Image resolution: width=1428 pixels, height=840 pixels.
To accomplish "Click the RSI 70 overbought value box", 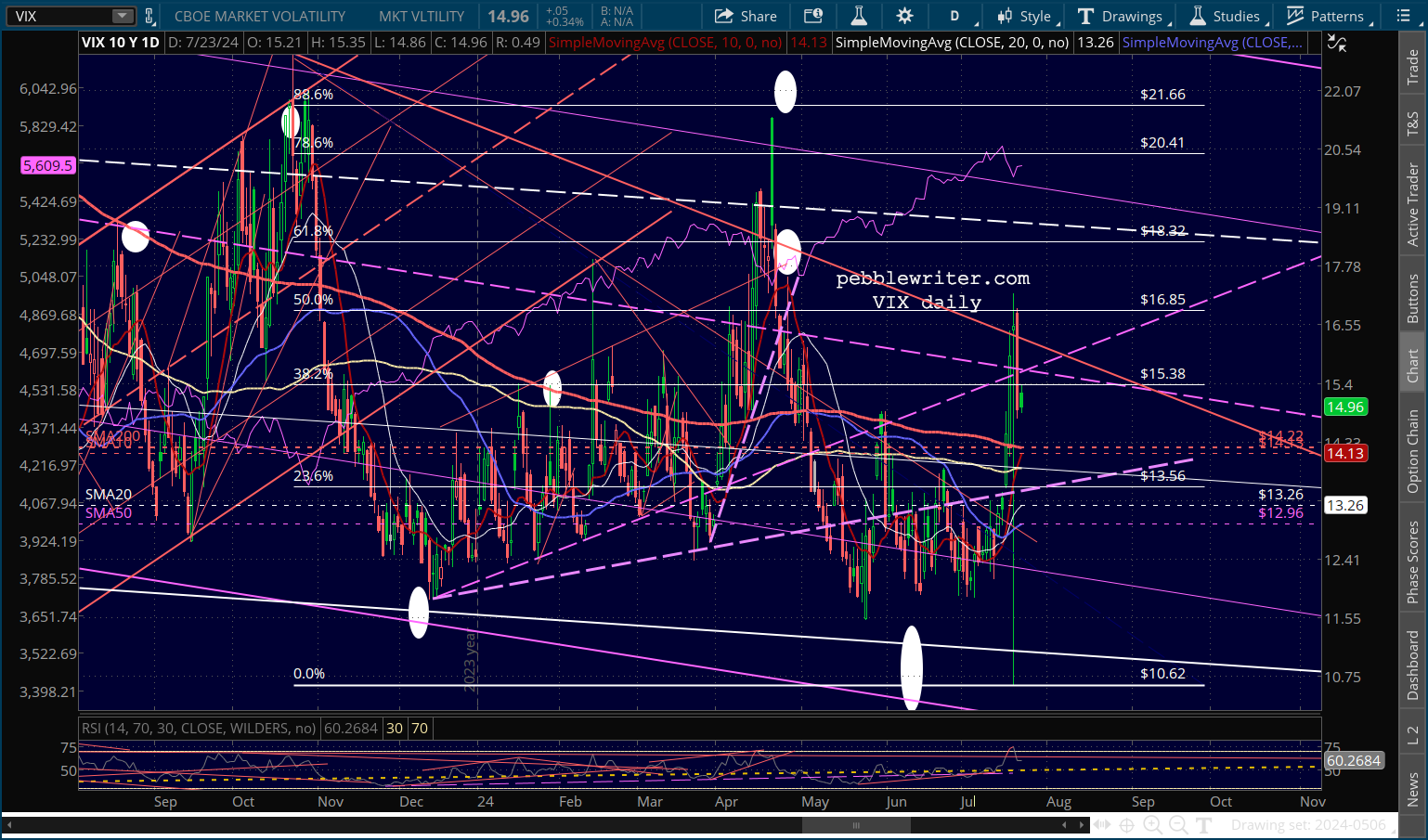I will click(420, 729).
